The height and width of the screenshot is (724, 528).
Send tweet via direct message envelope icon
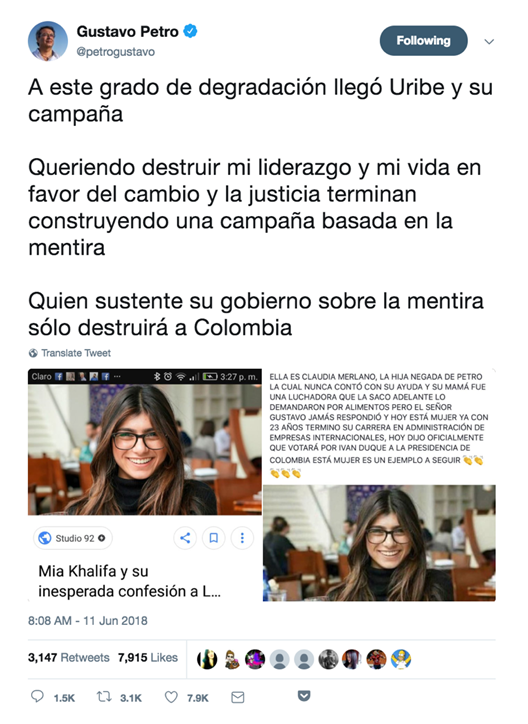click(238, 697)
